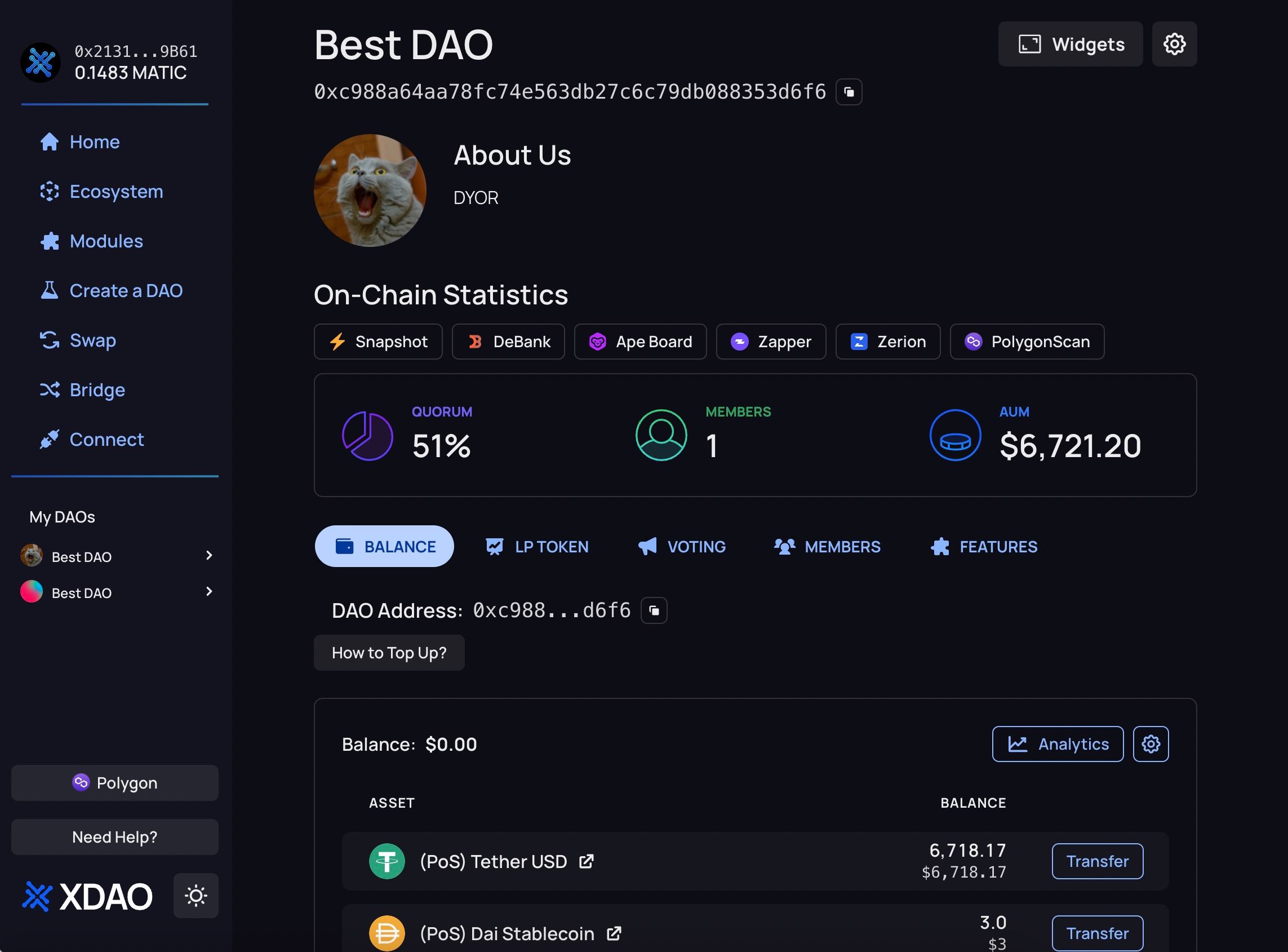Select the Modules sidebar item
Viewport: 1288px width, 952px height.
pyautogui.click(x=106, y=241)
